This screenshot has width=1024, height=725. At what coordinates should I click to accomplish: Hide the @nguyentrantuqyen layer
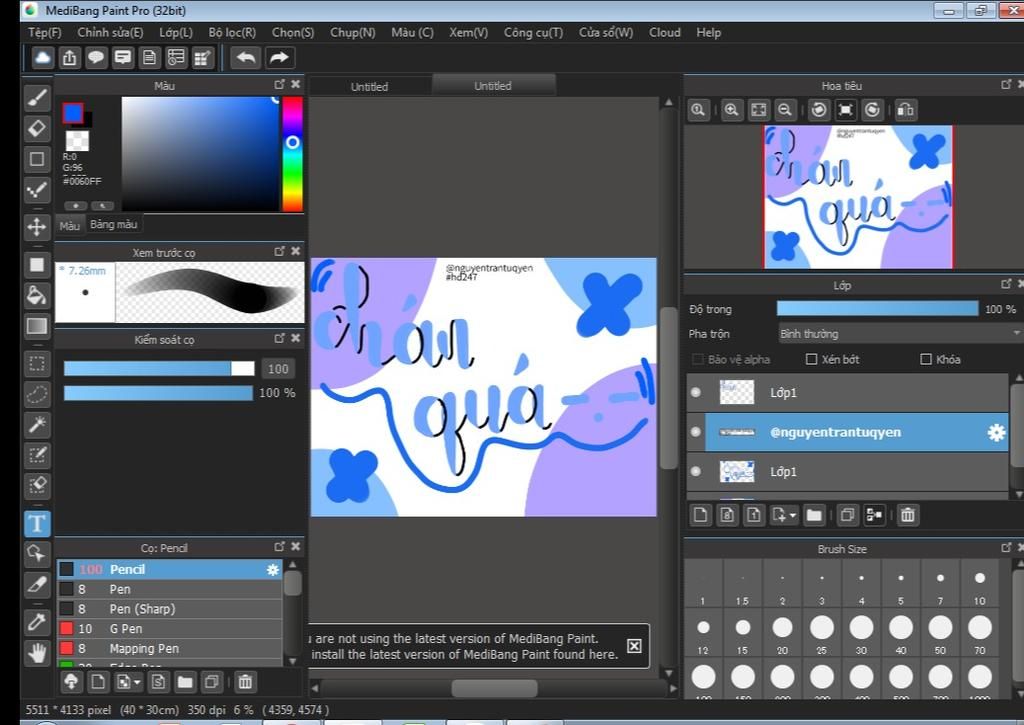pos(696,432)
